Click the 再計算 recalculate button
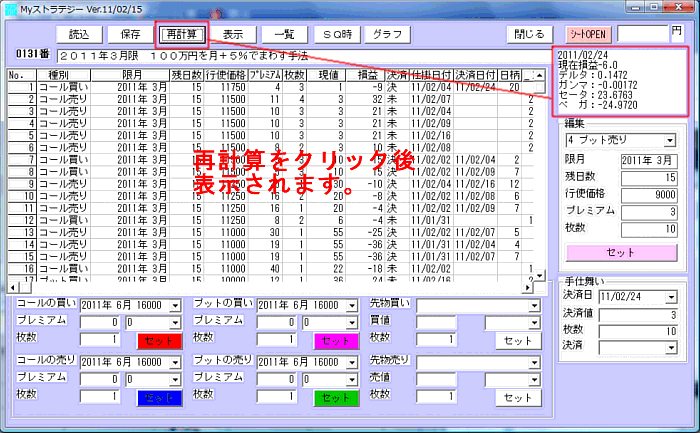The width and height of the screenshot is (700, 433). point(184,33)
